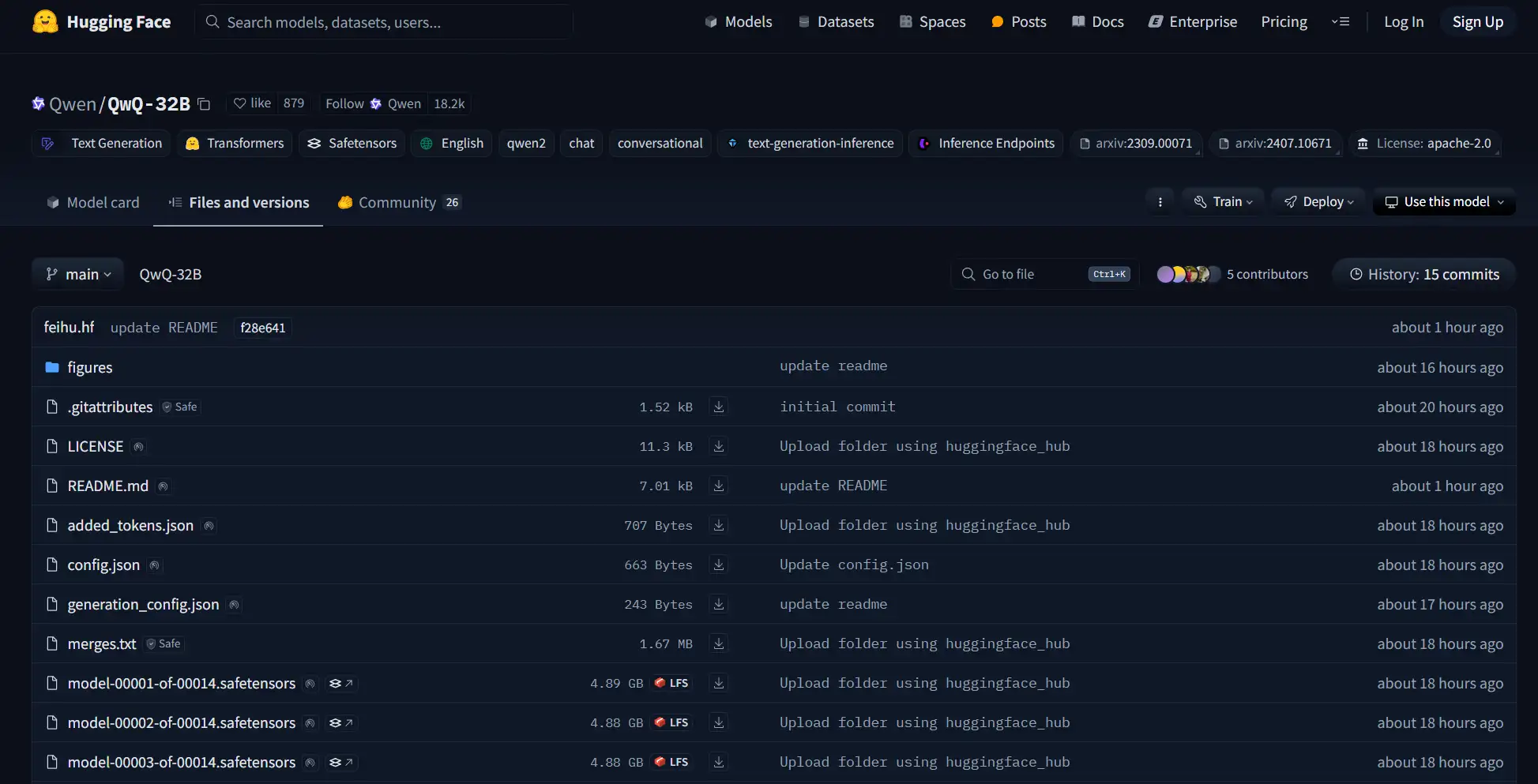Click the Inference Endpoints tag
The image size is (1538, 784).
986,143
